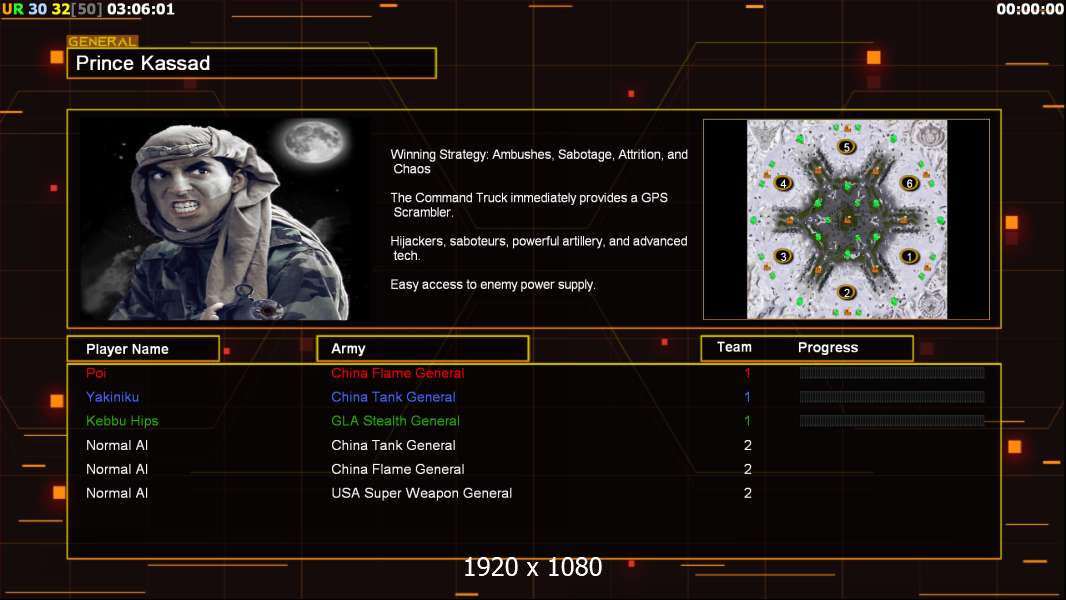Viewport: 1066px width, 600px height.
Task: Click team number 1 in Kebbu Hips' row
Action: click(747, 421)
